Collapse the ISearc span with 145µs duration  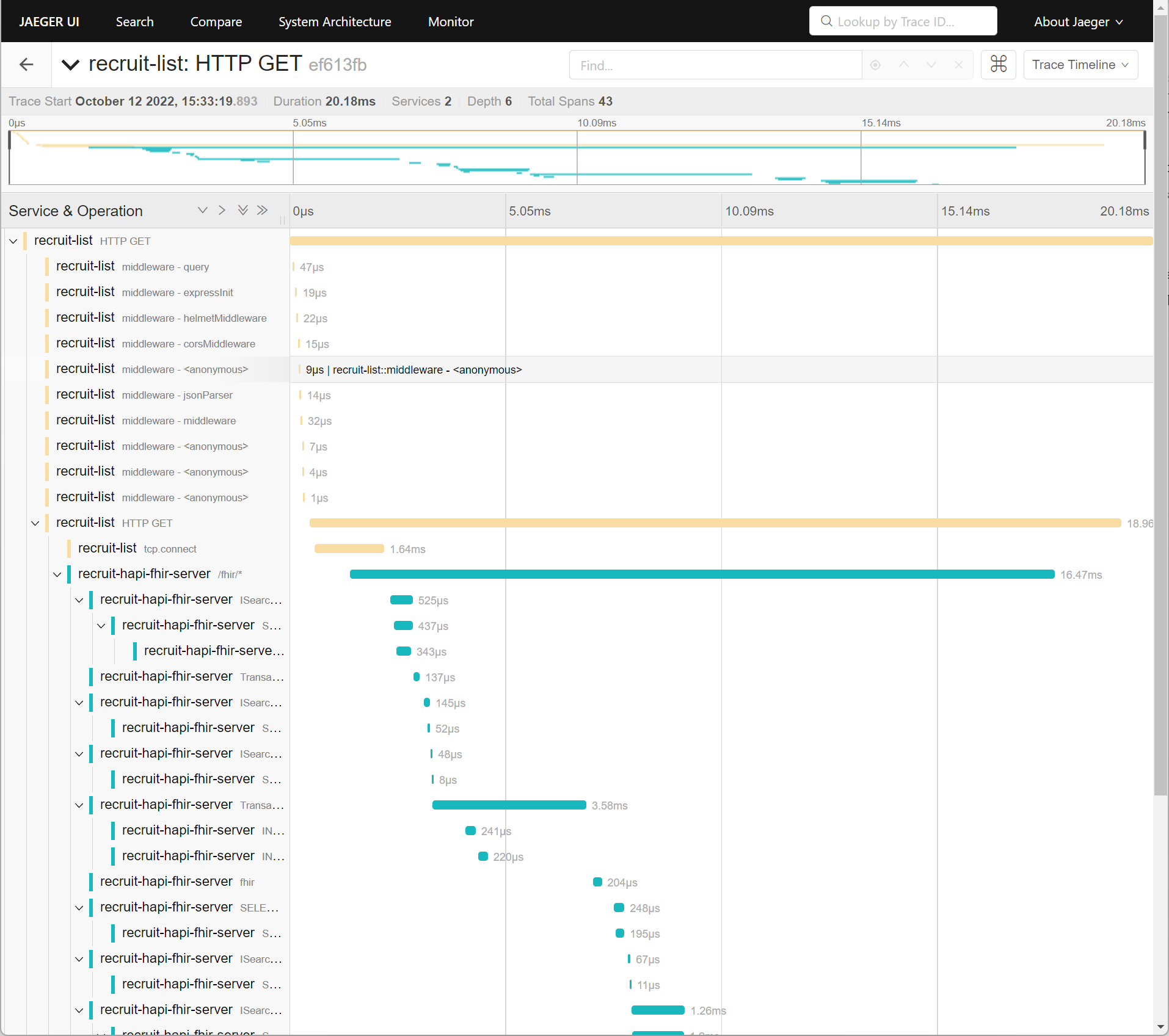coord(79,703)
